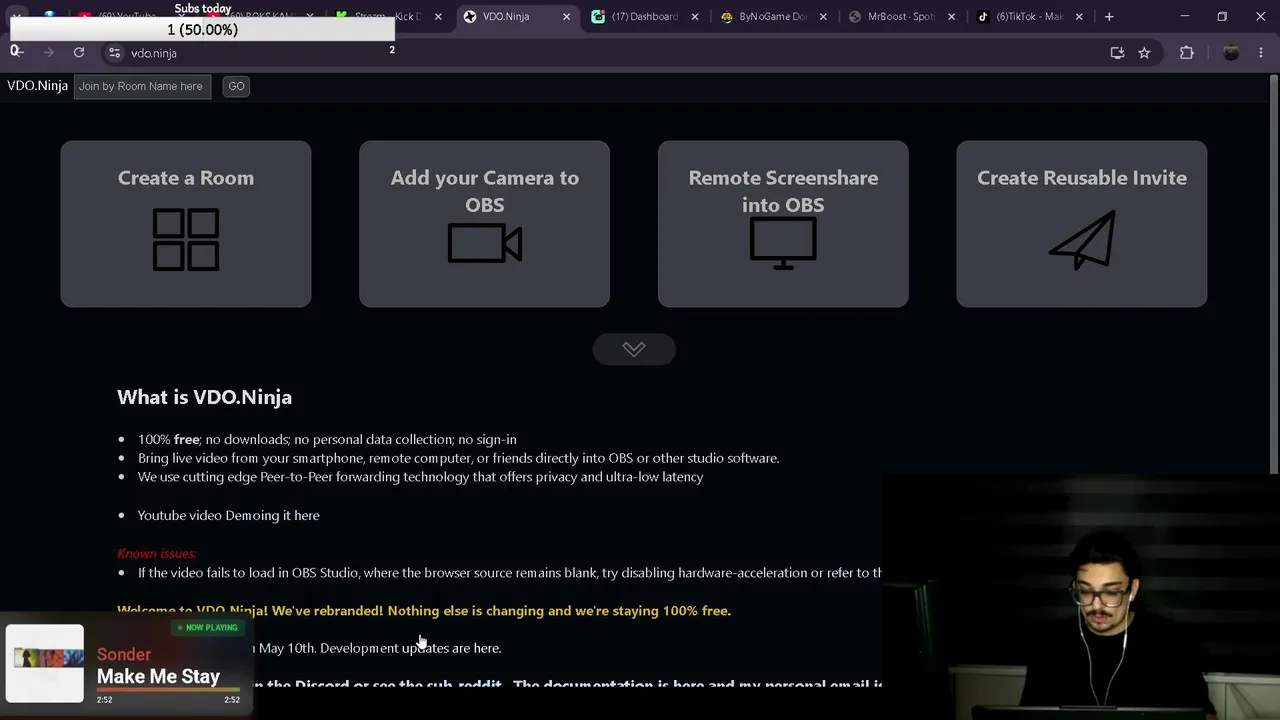Open the browser extensions puzzle icon
The width and height of the screenshot is (1280, 720).
tap(1187, 53)
